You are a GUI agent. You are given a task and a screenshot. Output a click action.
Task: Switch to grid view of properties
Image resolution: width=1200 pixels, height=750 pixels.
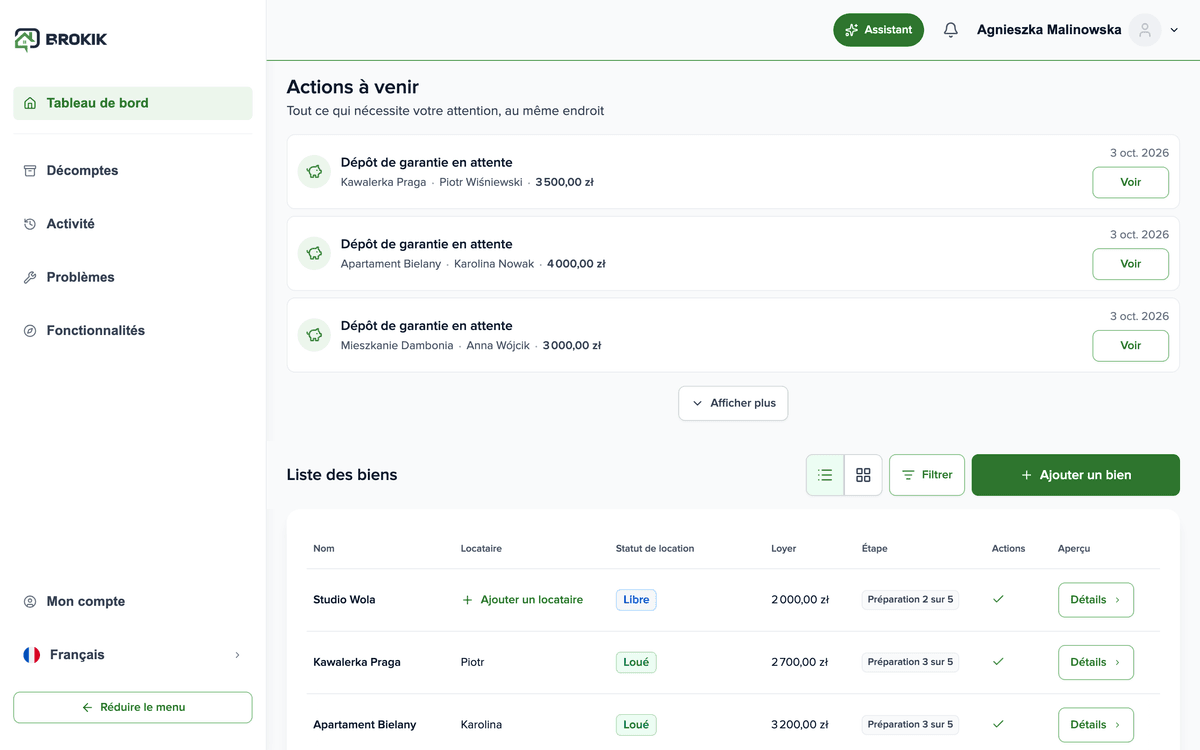point(863,475)
